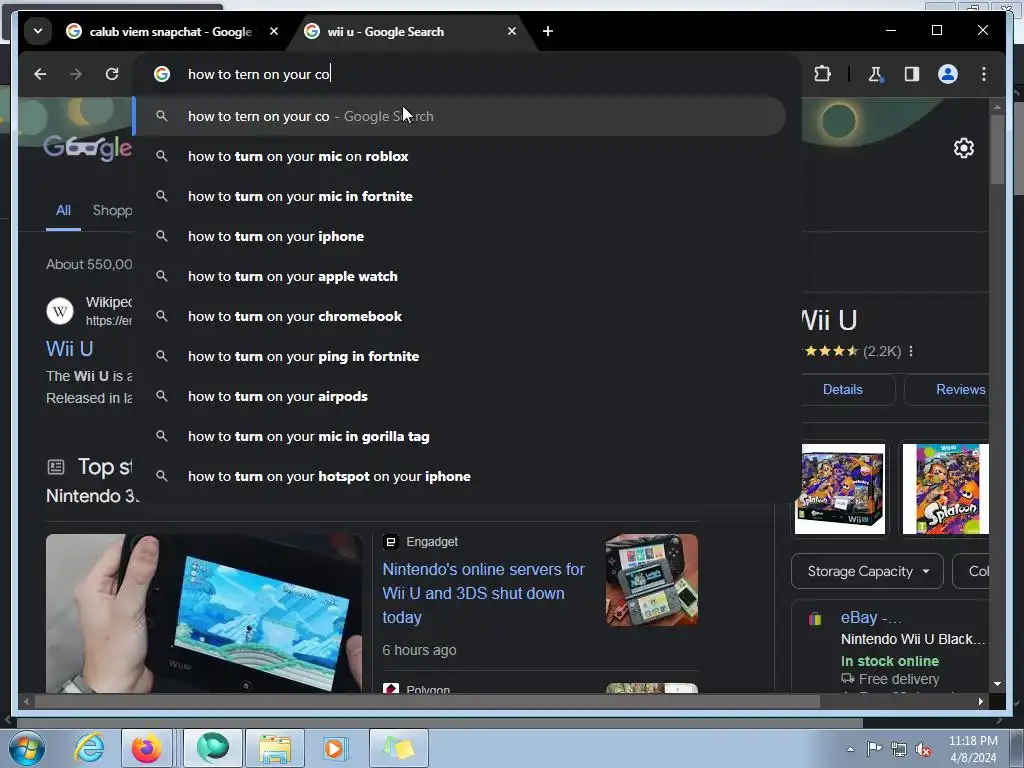Select suggestion 'how to tern on your co'
This screenshot has width=1024, height=768.
(x=459, y=116)
